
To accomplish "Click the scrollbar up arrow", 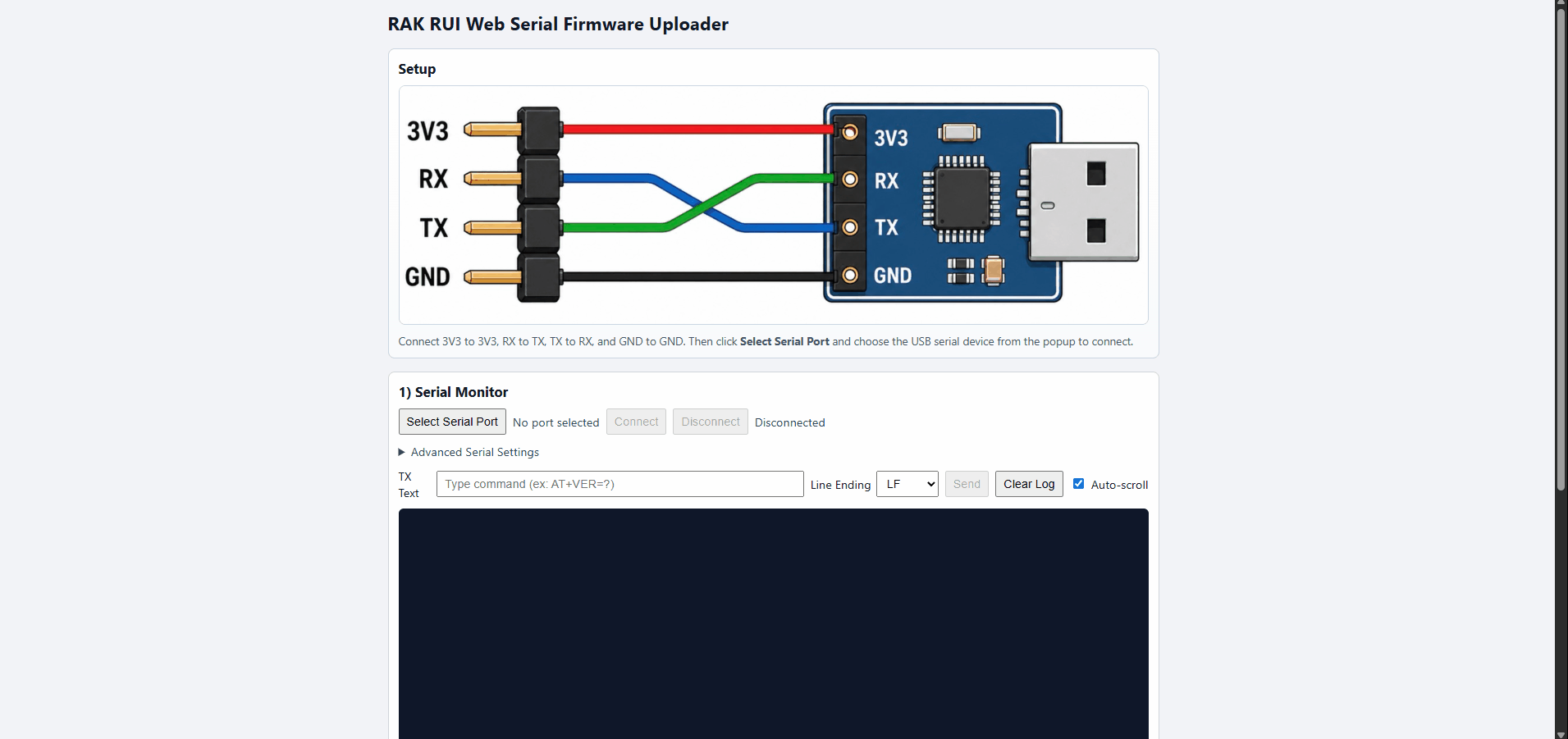I will pyautogui.click(x=1561, y=4).
